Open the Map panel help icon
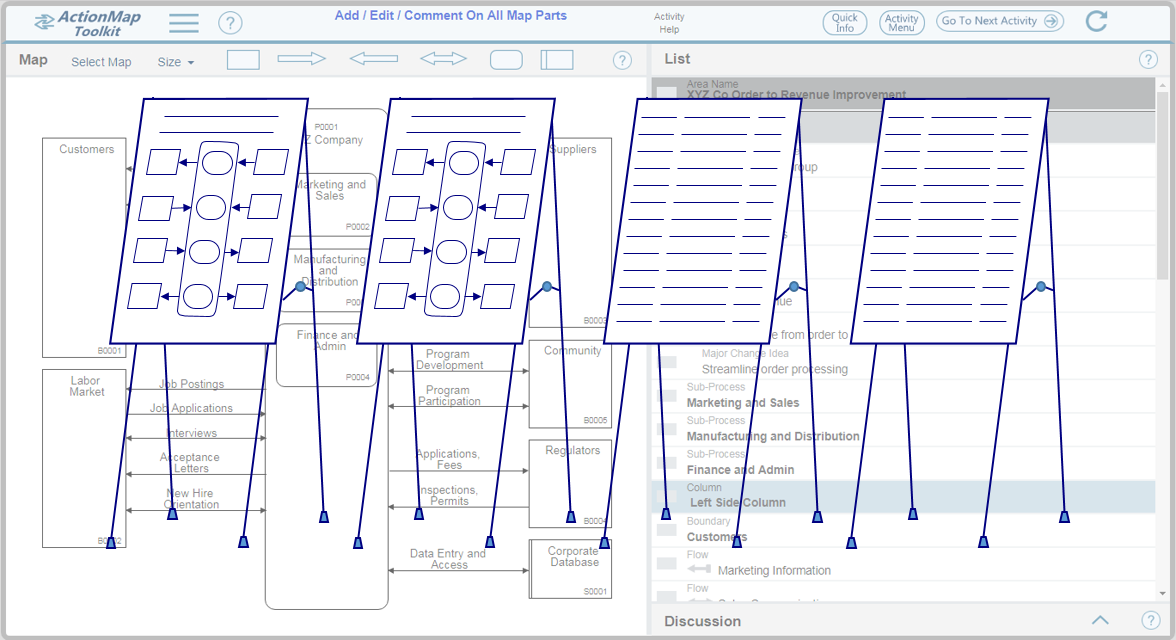 click(622, 60)
